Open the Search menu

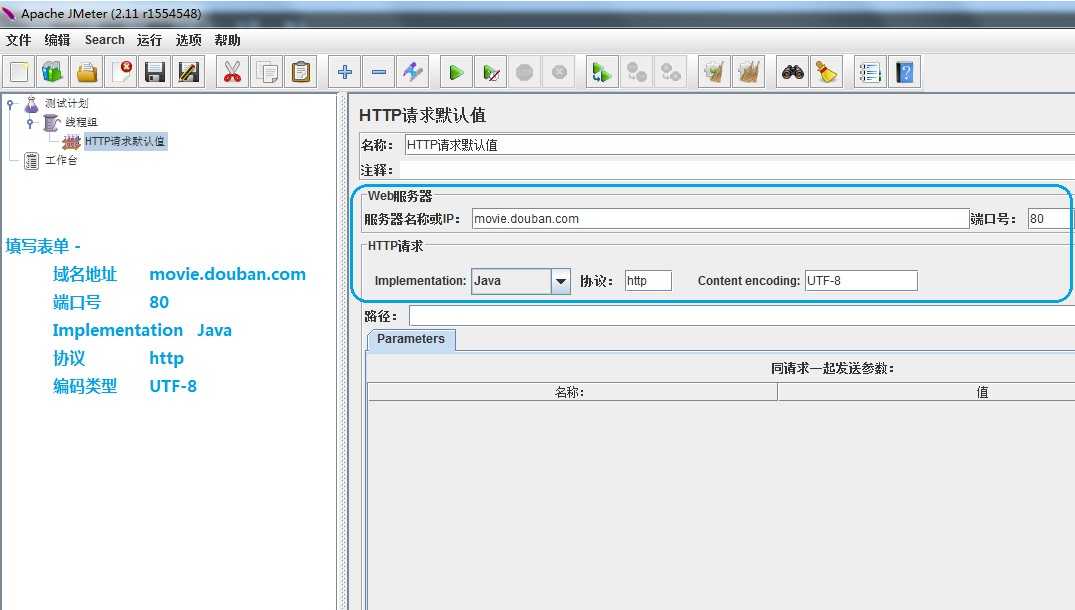(105, 40)
